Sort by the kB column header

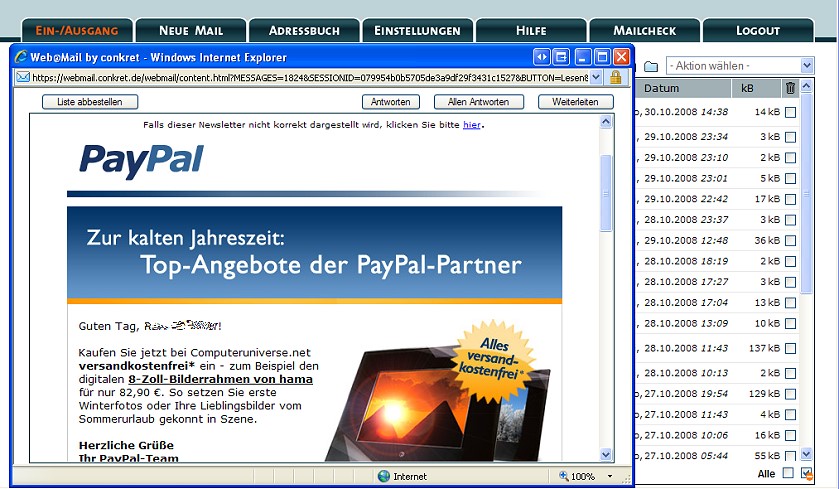click(755, 88)
